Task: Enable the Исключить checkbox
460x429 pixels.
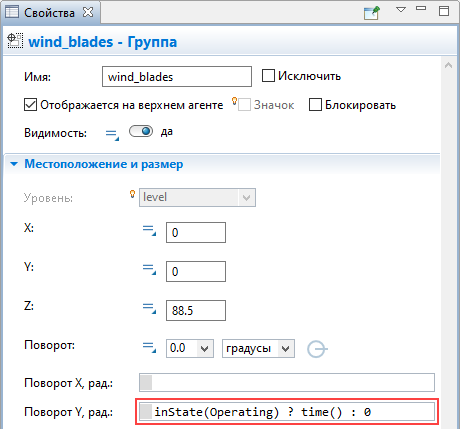Action: (268, 76)
